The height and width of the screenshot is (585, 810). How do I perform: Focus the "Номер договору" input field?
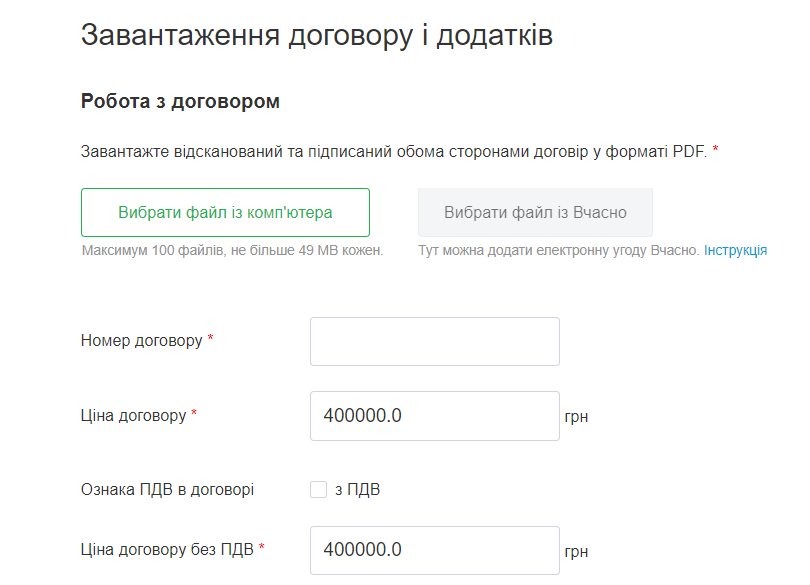[434, 341]
